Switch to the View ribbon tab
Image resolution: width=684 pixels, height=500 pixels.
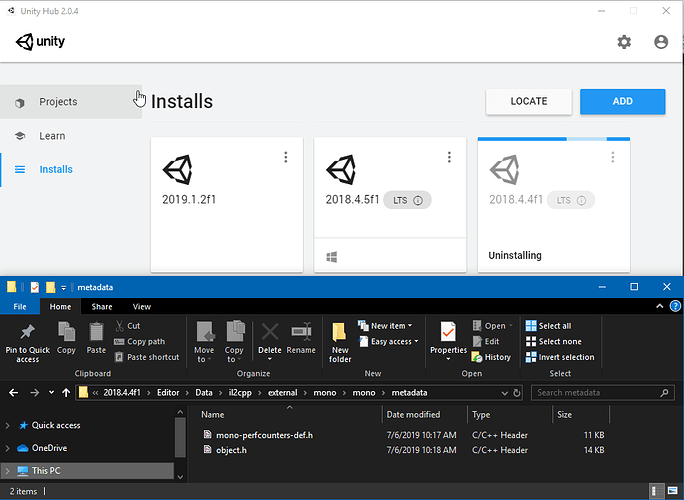142,307
